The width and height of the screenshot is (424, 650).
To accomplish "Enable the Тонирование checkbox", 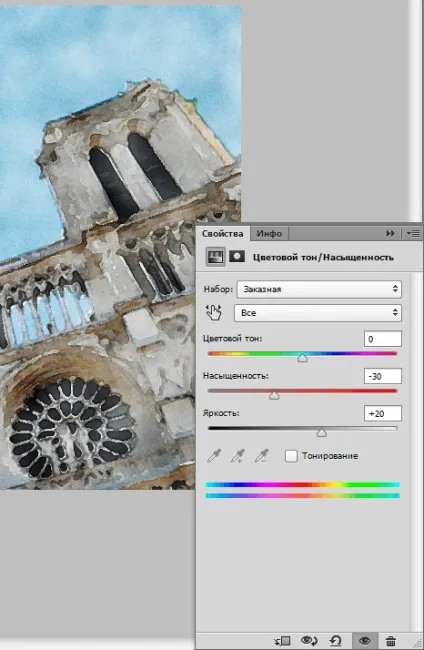I will point(291,456).
